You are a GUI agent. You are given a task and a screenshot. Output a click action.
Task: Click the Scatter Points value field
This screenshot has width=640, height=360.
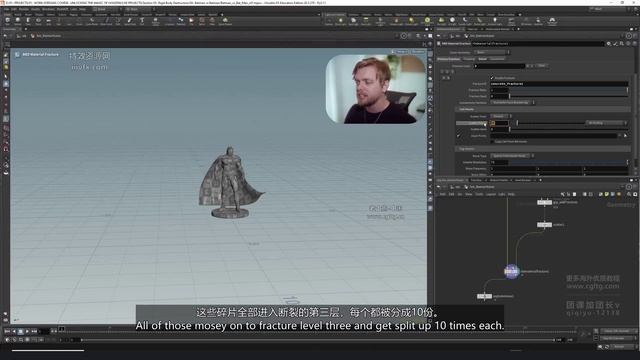(499, 123)
